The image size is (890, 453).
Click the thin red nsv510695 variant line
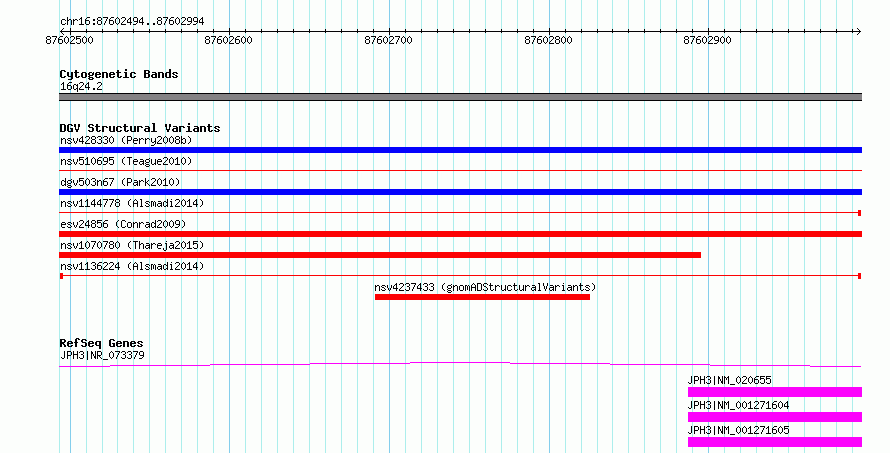click(x=460, y=170)
